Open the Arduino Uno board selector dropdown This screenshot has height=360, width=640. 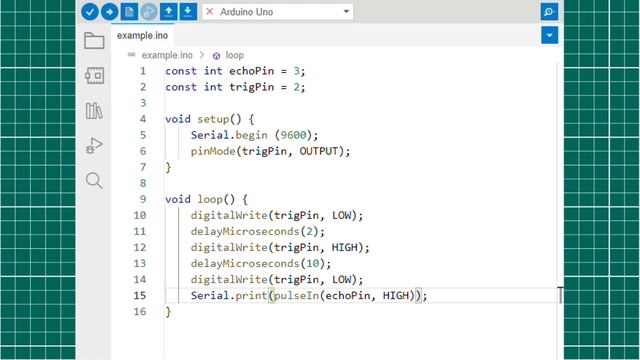(278, 12)
